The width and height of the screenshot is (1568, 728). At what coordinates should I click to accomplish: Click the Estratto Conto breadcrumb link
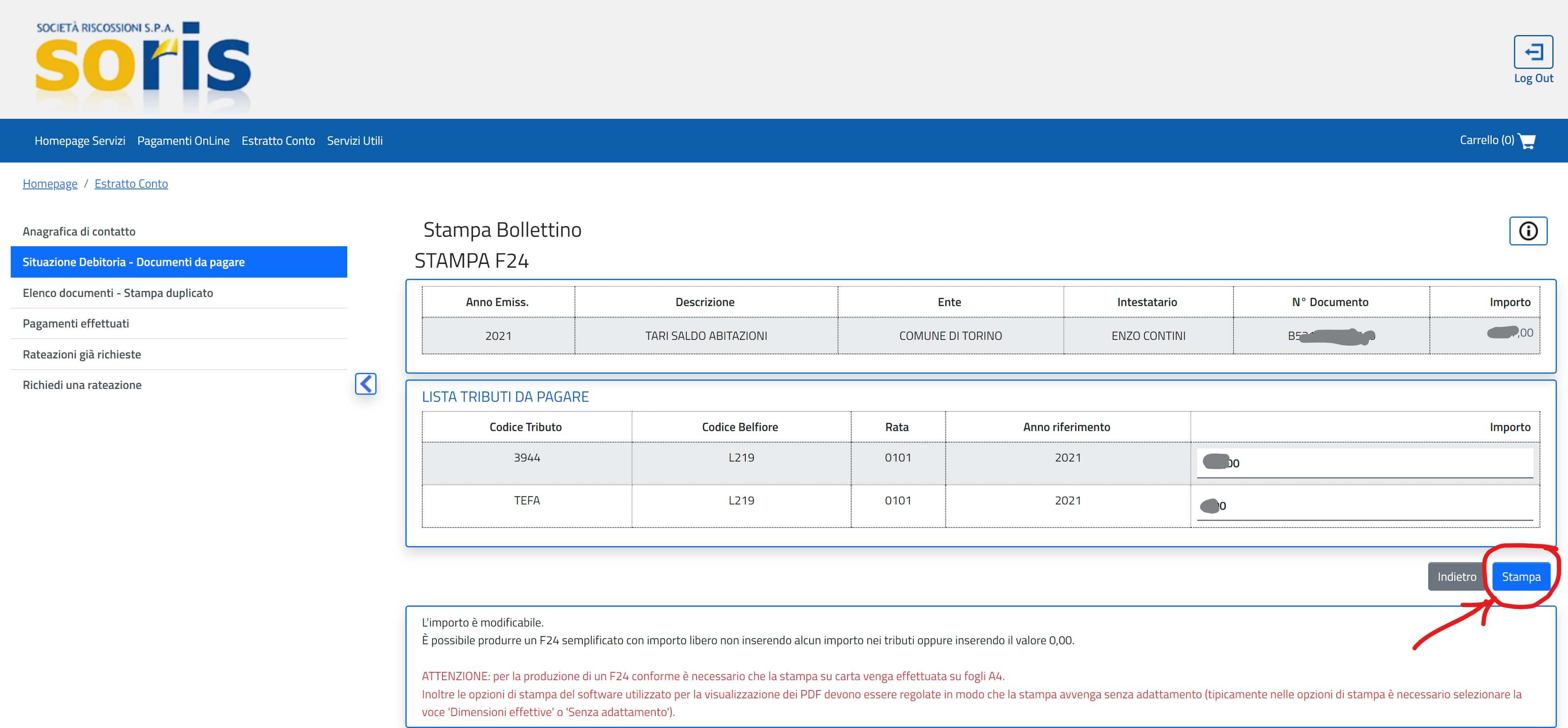click(x=131, y=184)
